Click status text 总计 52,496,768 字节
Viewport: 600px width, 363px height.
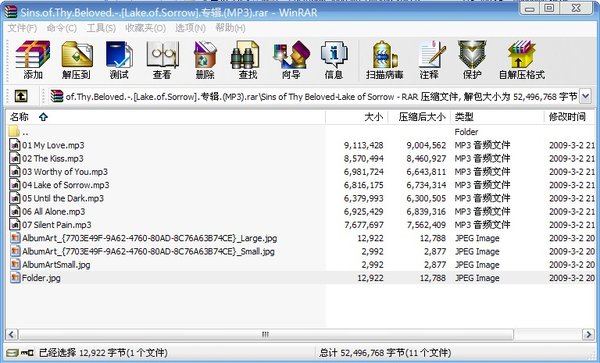pyautogui.click(x=385, y=353)
